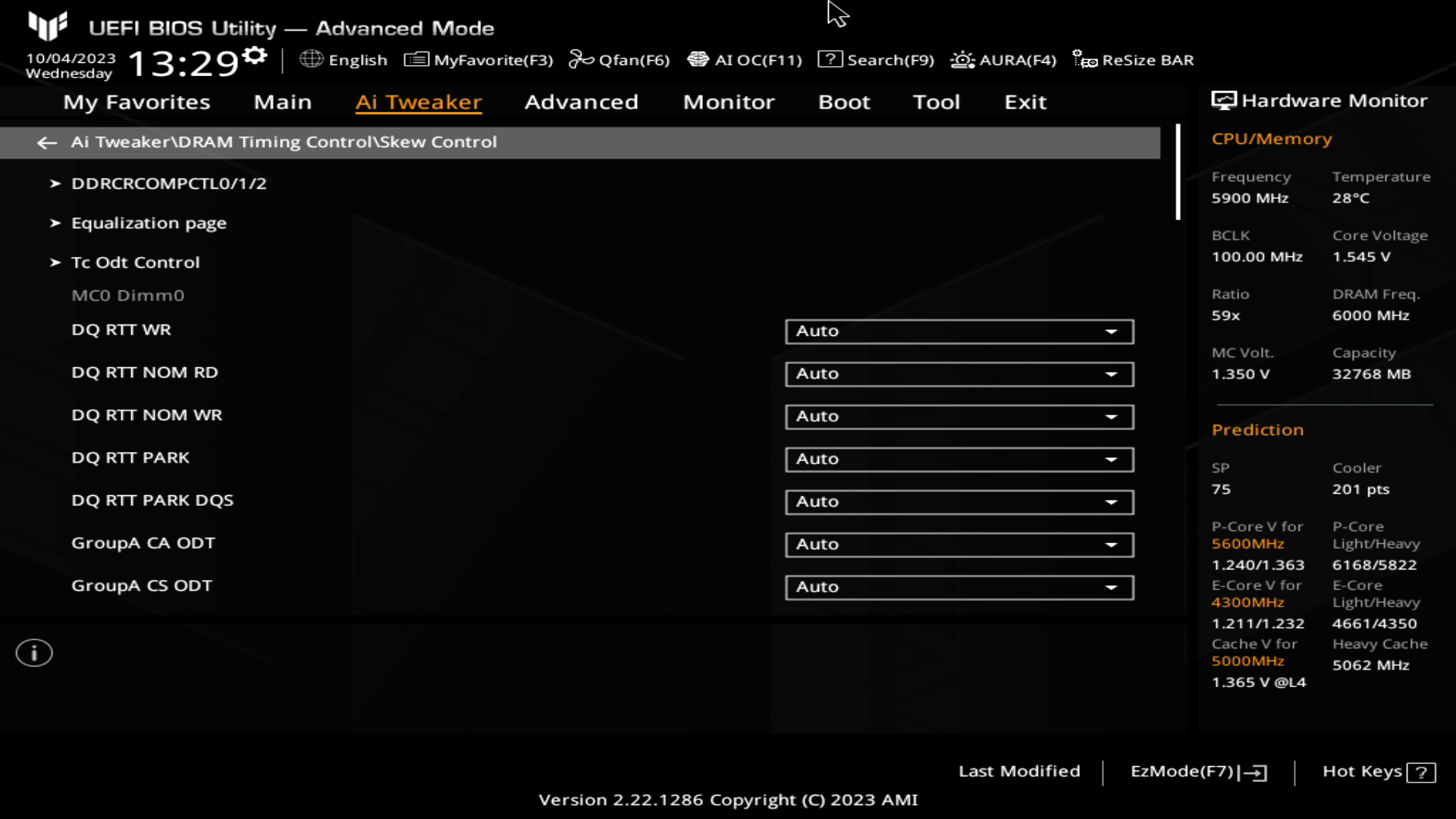The width and height of the screenshot is (1456, 819).
Task: Click back arrow to Skew Control
Action: pyautogui.click(x=46, y=141)
